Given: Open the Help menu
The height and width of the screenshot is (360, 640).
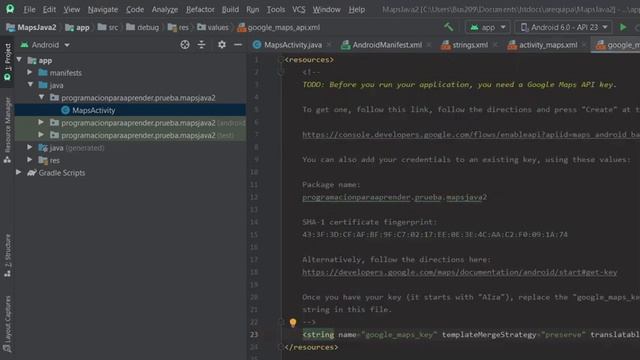Looking at the screenshot, I should click(x=357, y=9).
